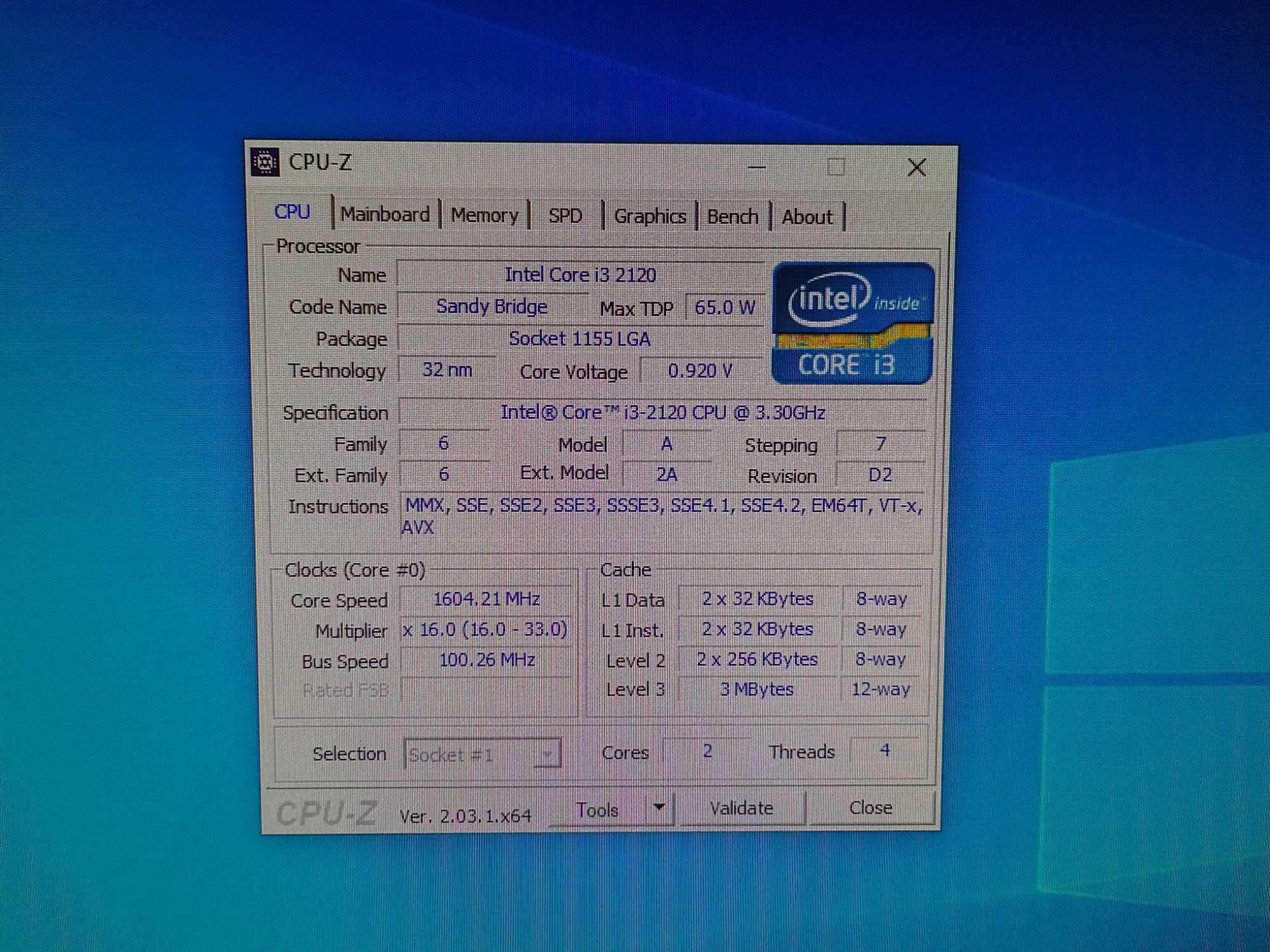The height and width of the screenshot is (952, 1270).
Task: Click the Technology value 32 nm
Action: click(447, 370)
